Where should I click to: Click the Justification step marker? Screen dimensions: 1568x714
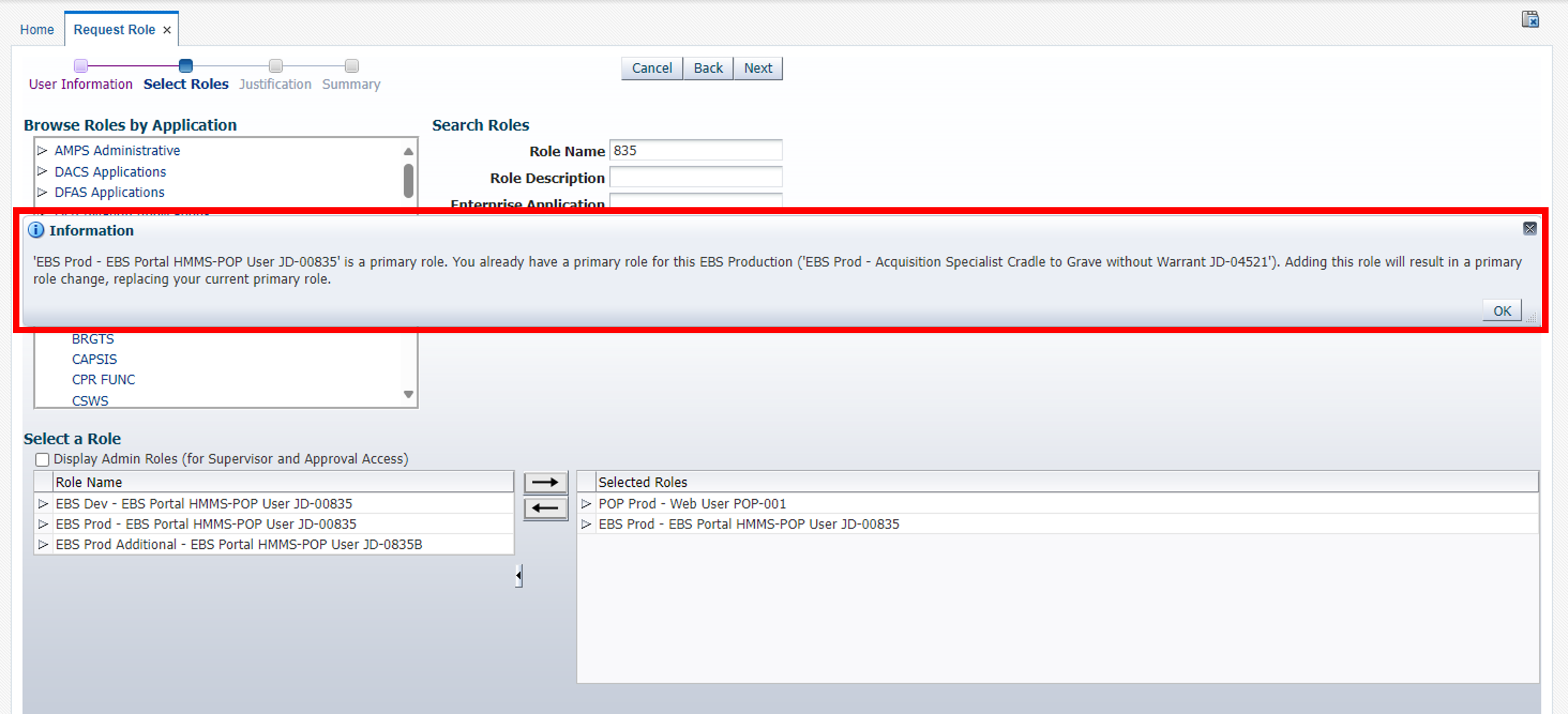click(x=276, y=66)
